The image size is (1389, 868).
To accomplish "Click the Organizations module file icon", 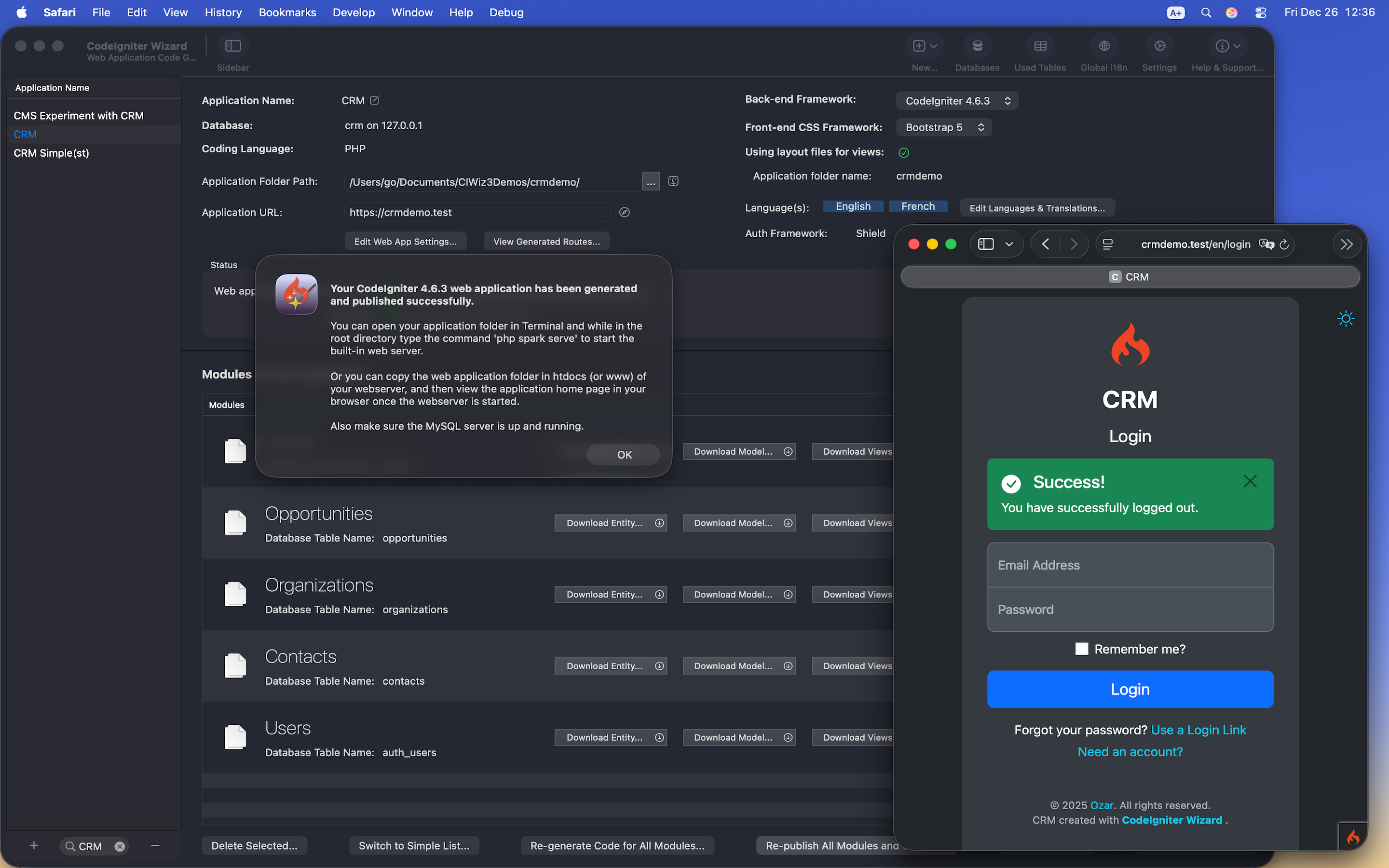I will tap(235, 594).
